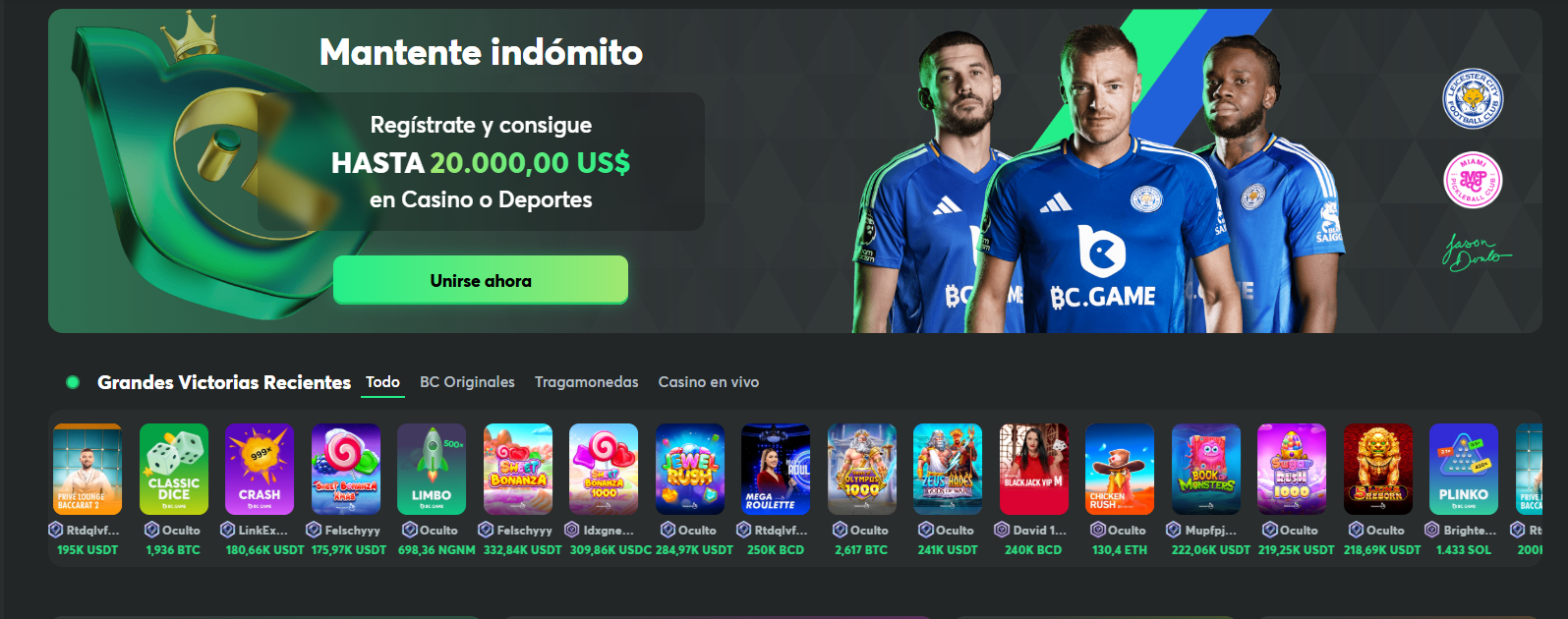Select the Blackjack VIP M thumbnail
1568x619 pixels.
click(x=1034, y=469)
